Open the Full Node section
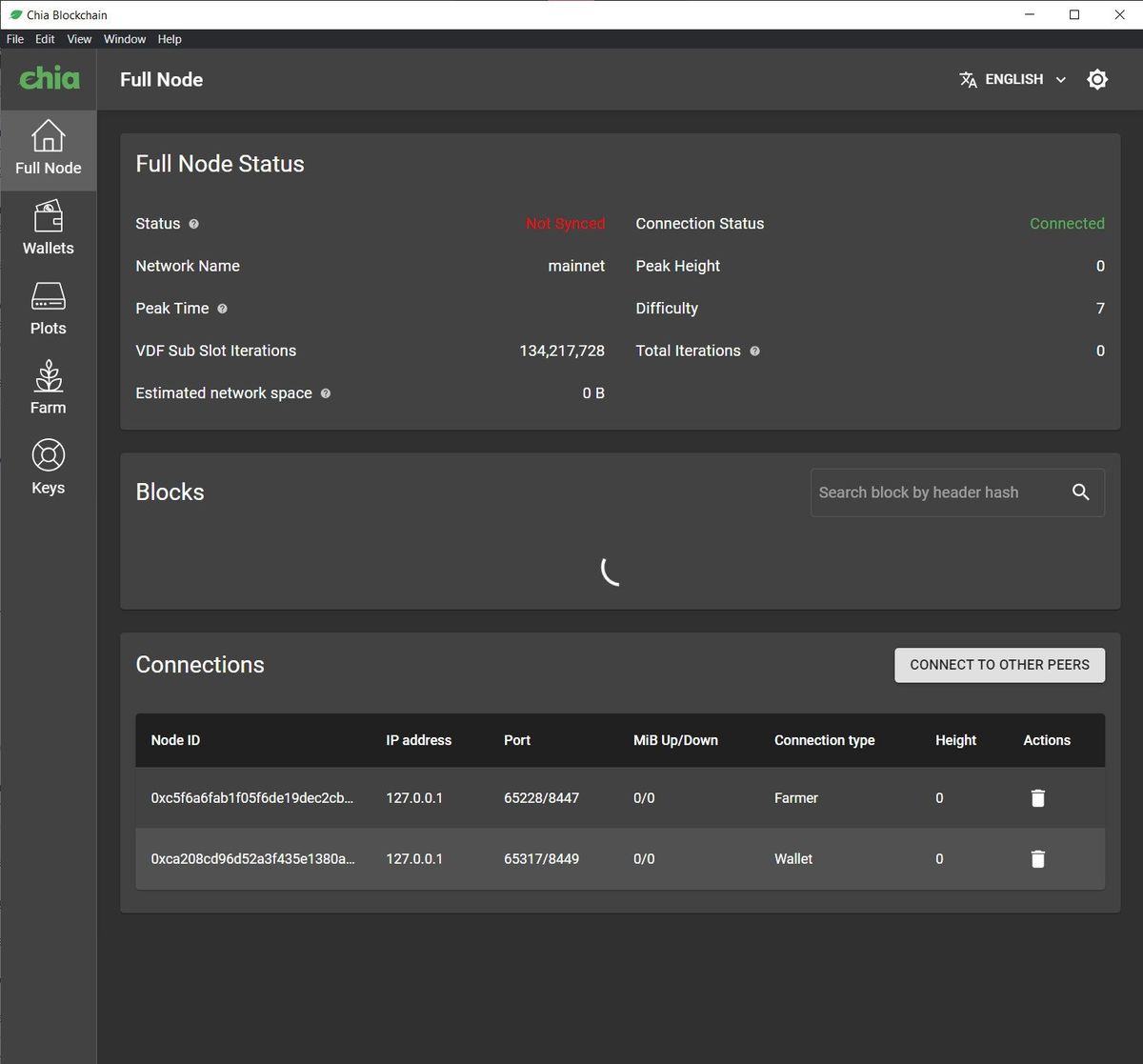Viewport: 1143px width, 1064px height. click(x=48, y=150)
